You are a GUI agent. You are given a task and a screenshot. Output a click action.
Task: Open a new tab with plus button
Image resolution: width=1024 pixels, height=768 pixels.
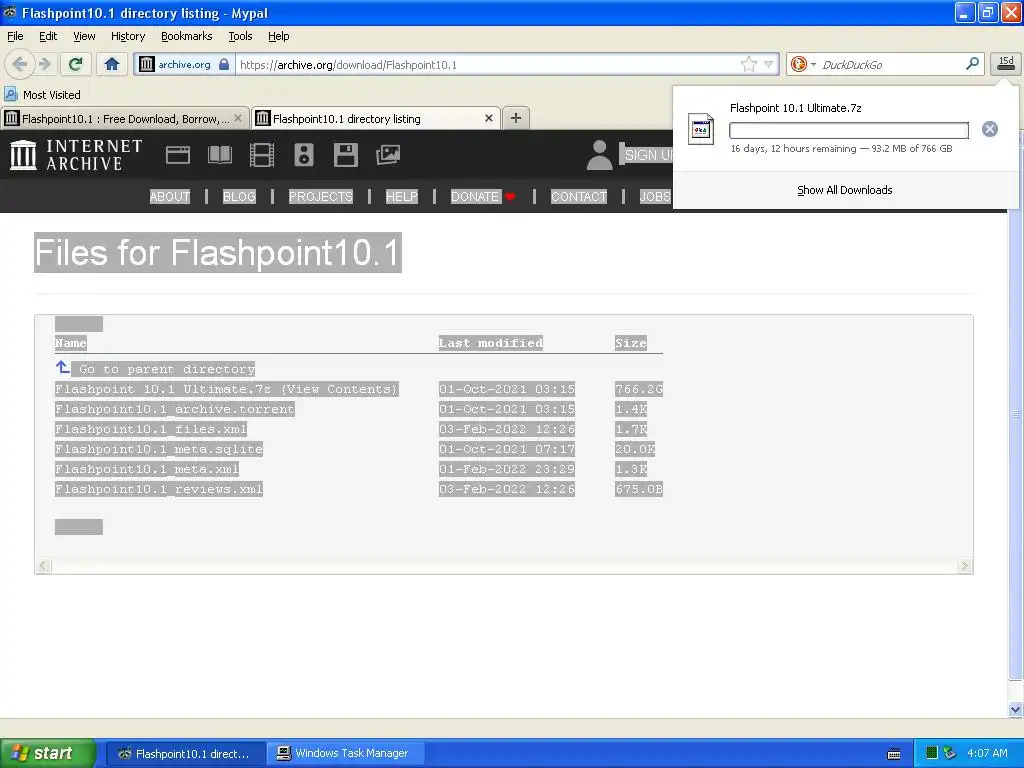[x=516, y=118]
